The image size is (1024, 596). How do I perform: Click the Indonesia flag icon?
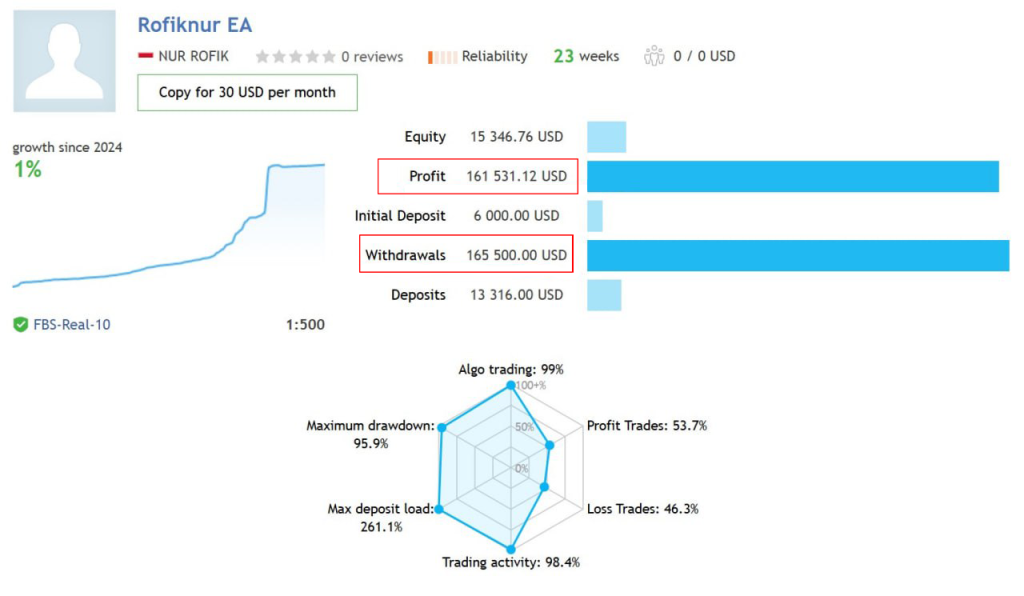[146, 56]
